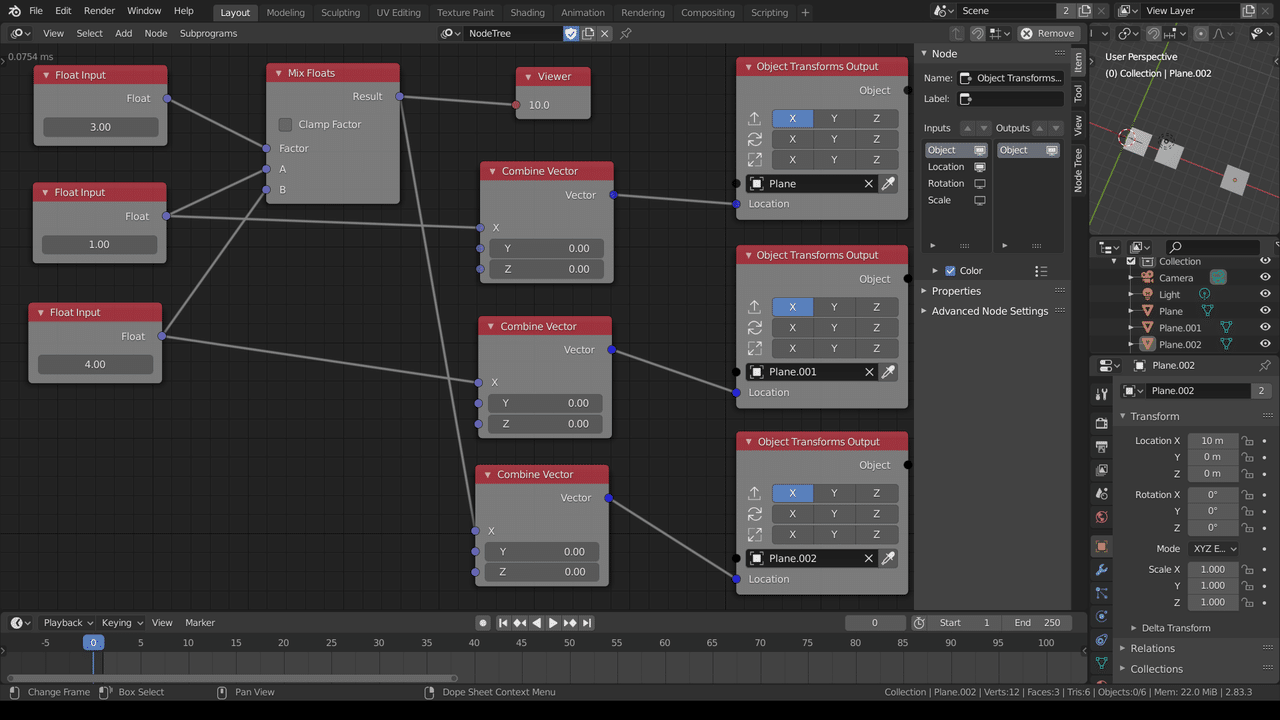The width and height of the screenshot is (1280, 720).
Task: Click the Float Input value field 4.00
Action: 95,365
